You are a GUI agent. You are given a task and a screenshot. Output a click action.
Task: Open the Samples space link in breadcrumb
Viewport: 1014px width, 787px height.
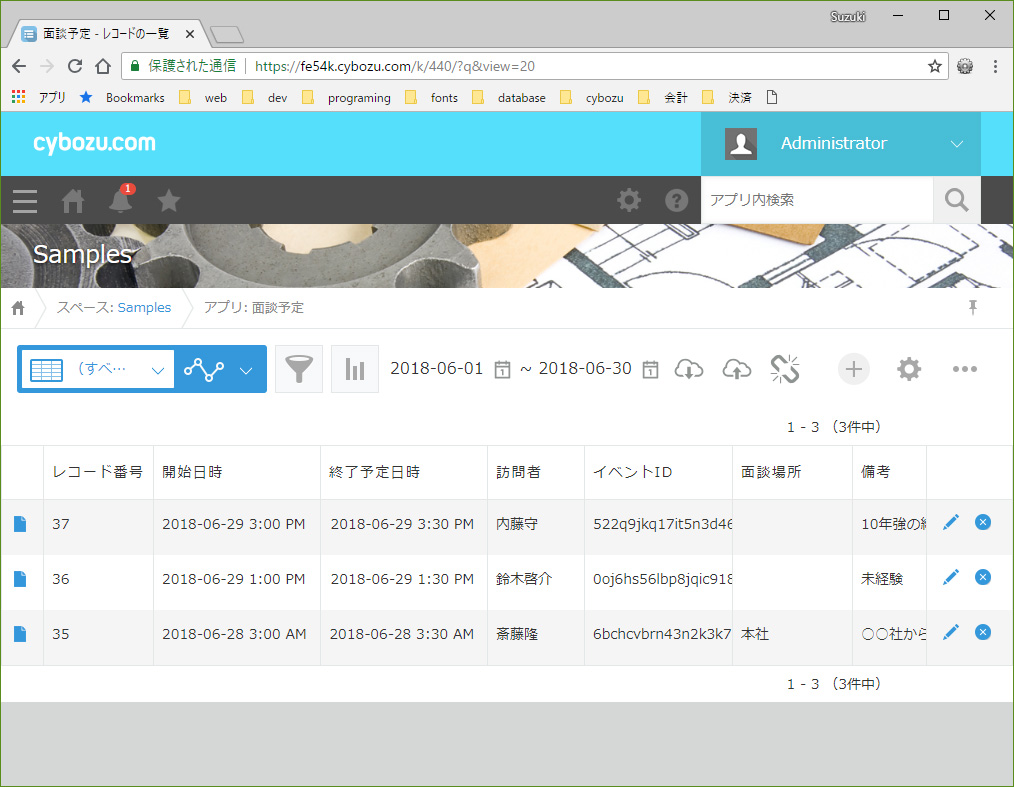[144, 308]
